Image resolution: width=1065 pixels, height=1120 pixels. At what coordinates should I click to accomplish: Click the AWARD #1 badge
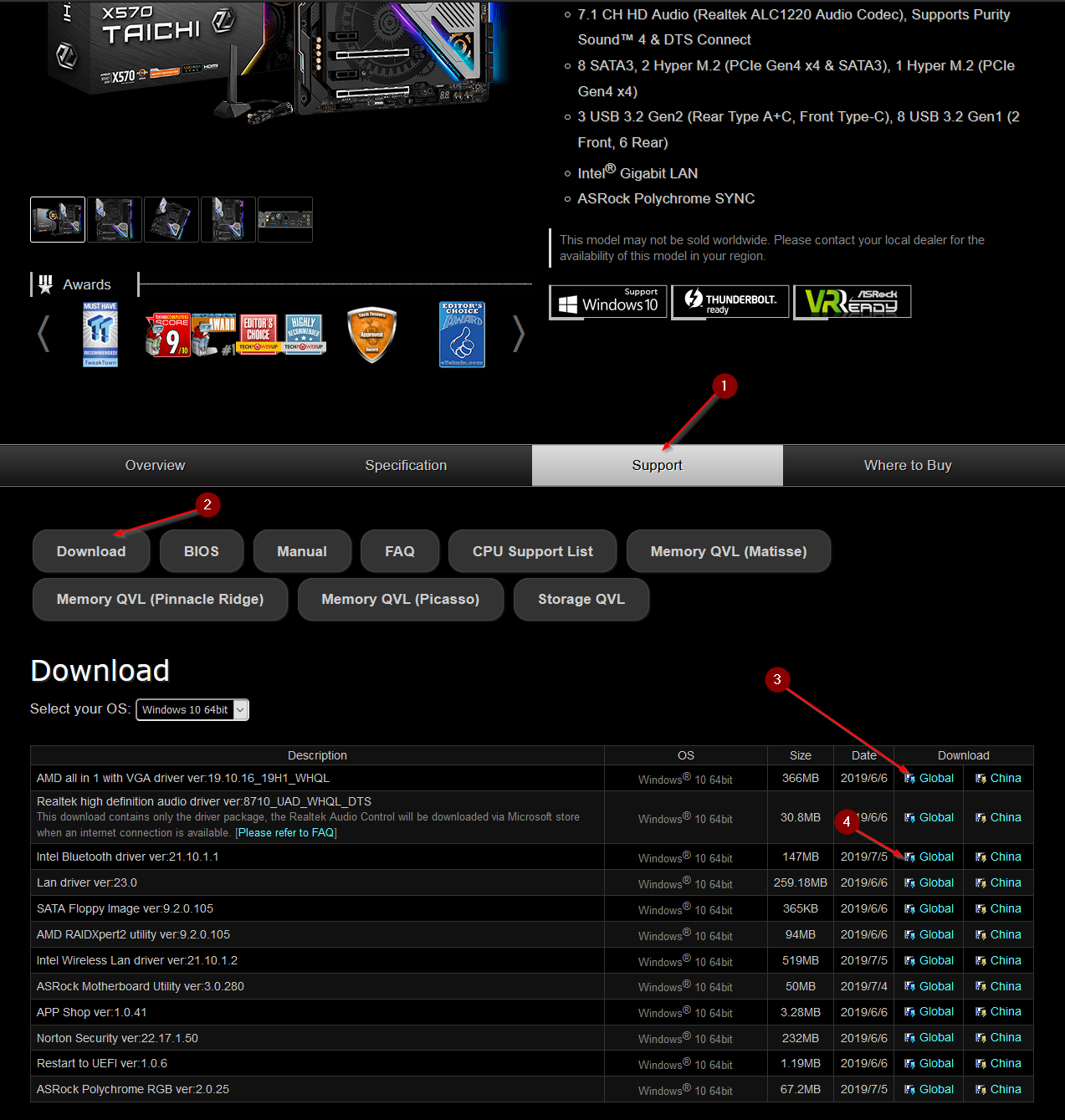pyautogui.click(x=214, y=335)
